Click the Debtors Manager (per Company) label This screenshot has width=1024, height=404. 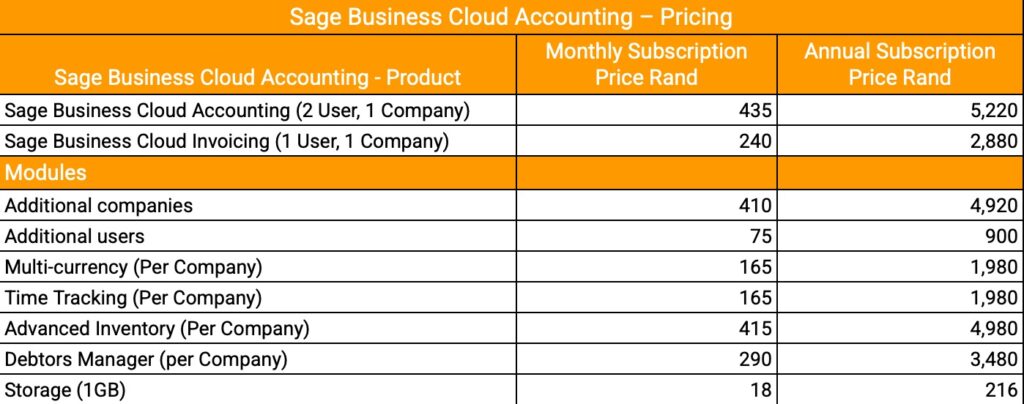146,360
